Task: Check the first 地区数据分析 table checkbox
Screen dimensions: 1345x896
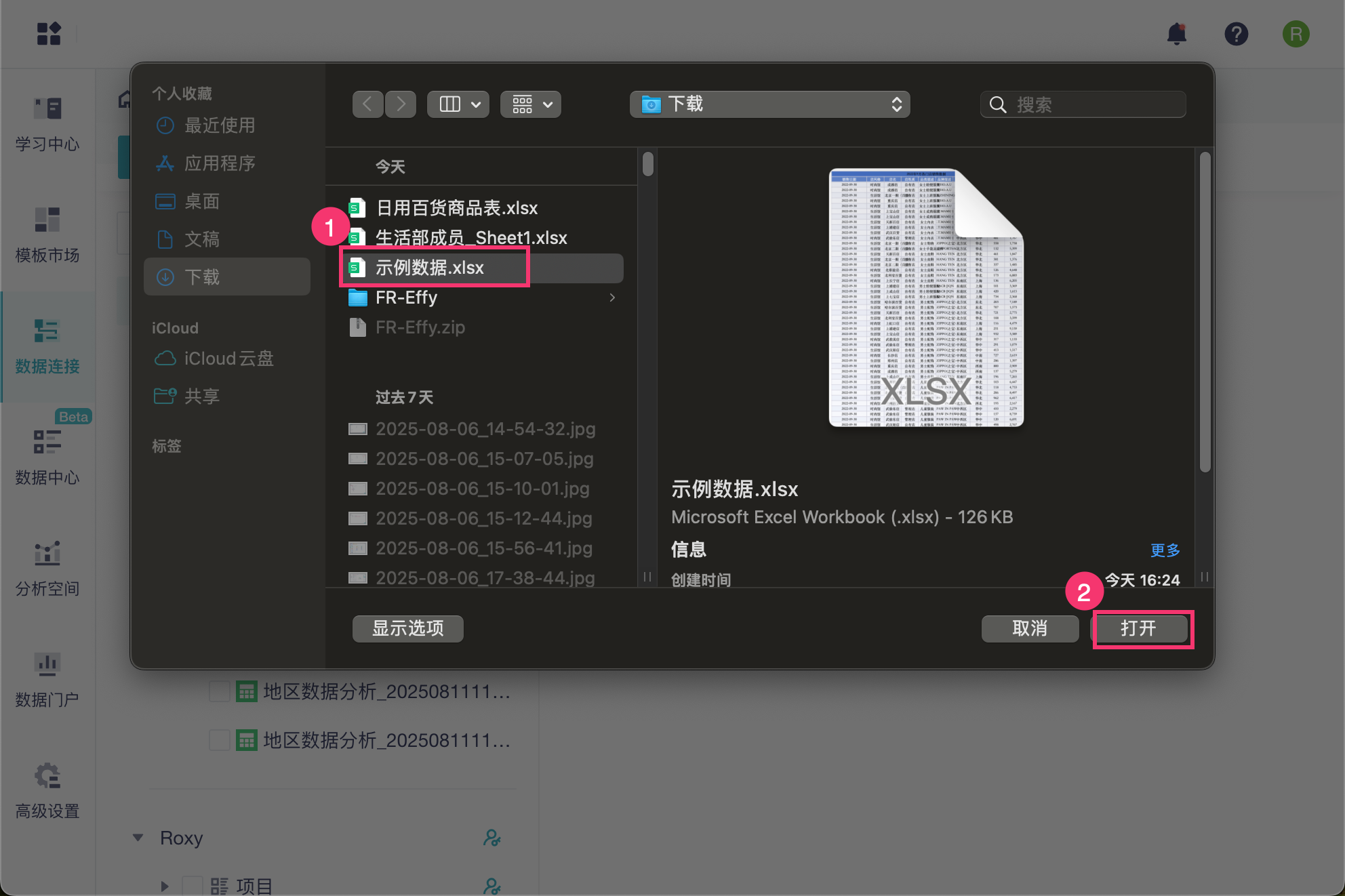Action: pyautogui.click(x=219, y=691)
